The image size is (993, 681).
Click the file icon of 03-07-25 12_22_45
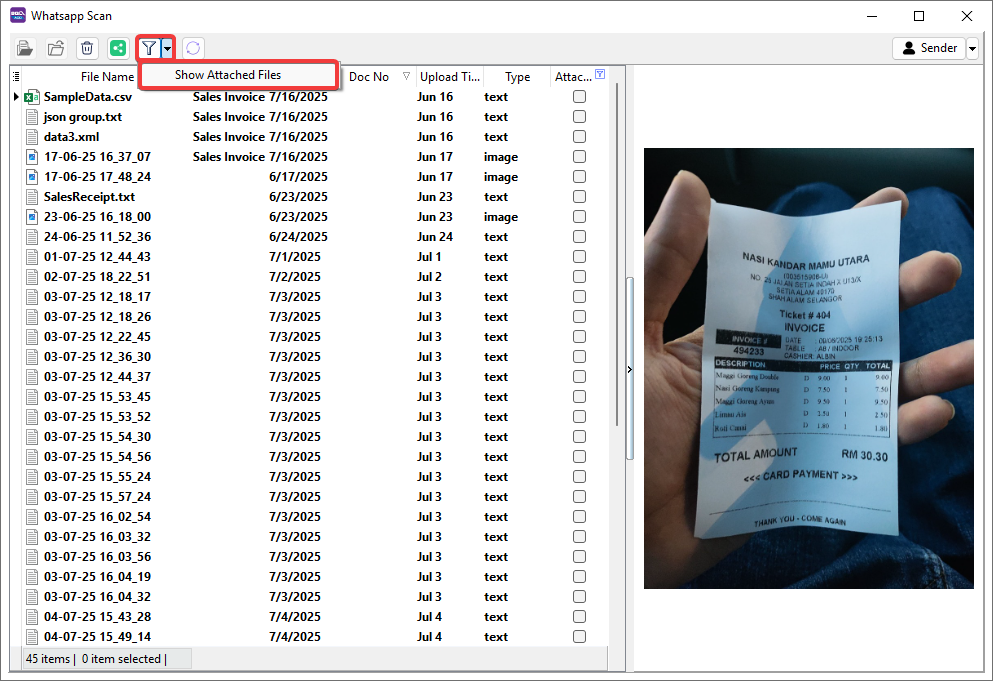32,337
